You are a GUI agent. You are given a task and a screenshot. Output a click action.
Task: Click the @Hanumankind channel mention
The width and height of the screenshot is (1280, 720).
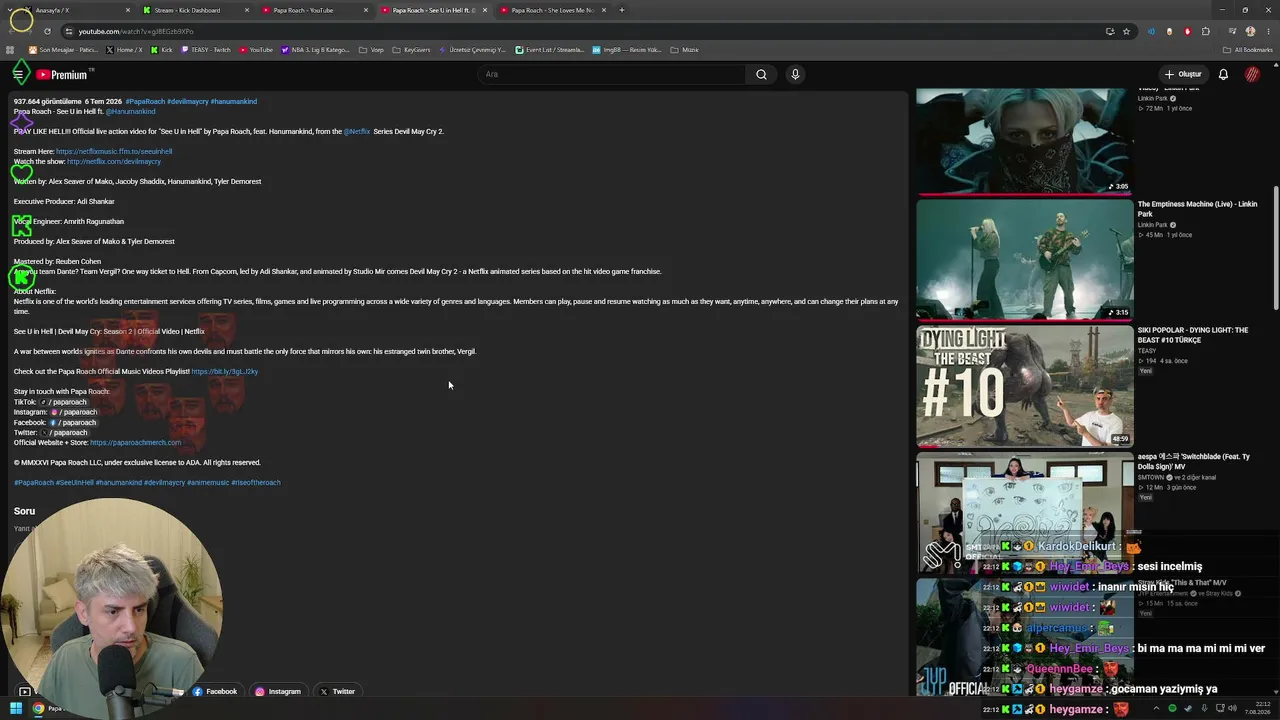coord(130,111)
